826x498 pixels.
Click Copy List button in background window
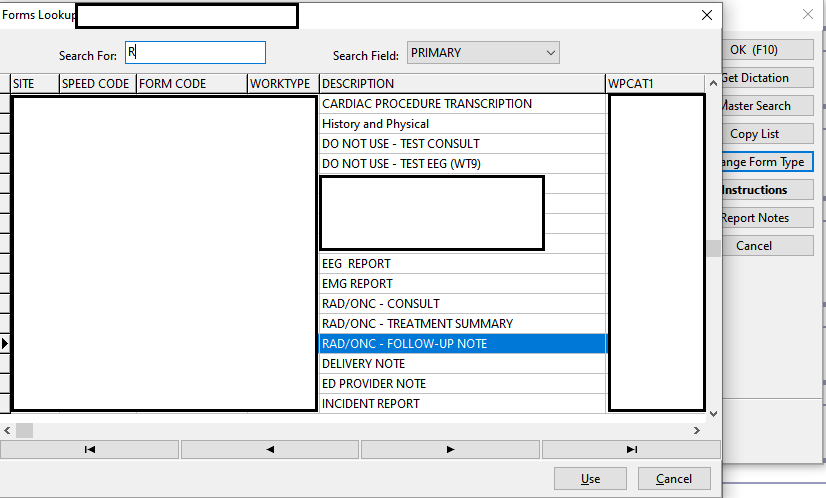(x=768, y=133)
